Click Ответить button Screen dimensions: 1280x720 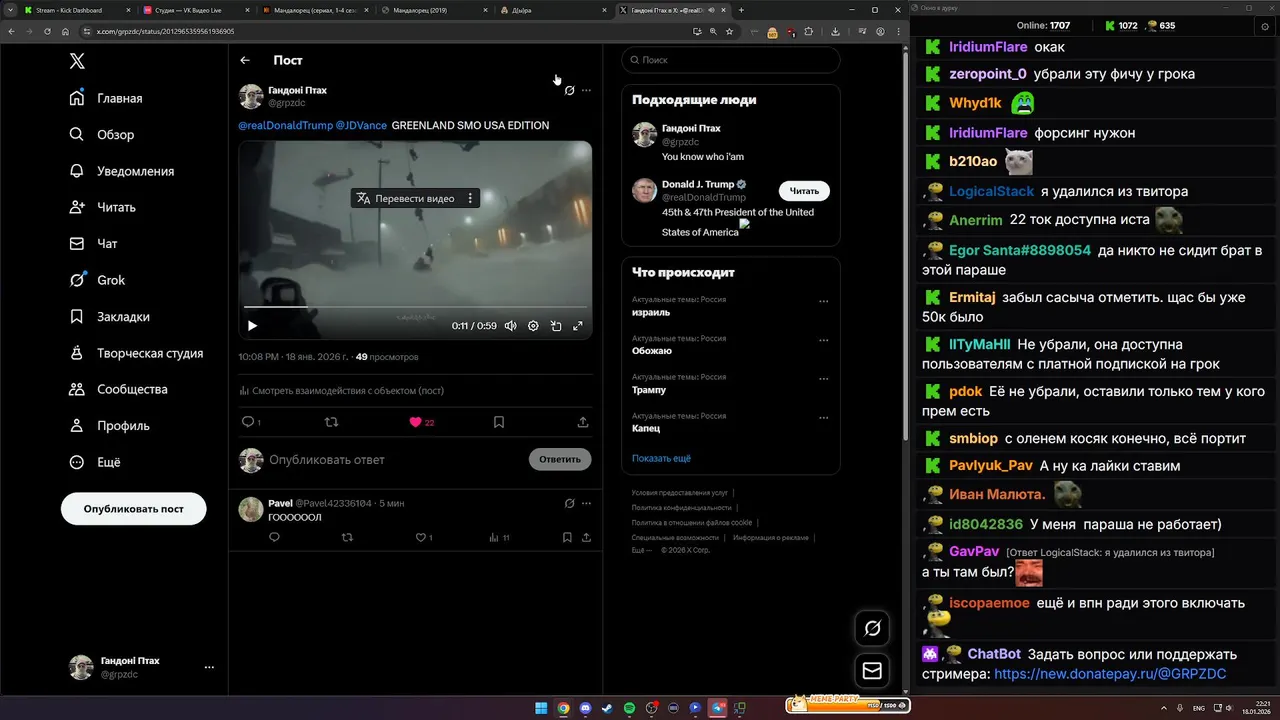560,460
